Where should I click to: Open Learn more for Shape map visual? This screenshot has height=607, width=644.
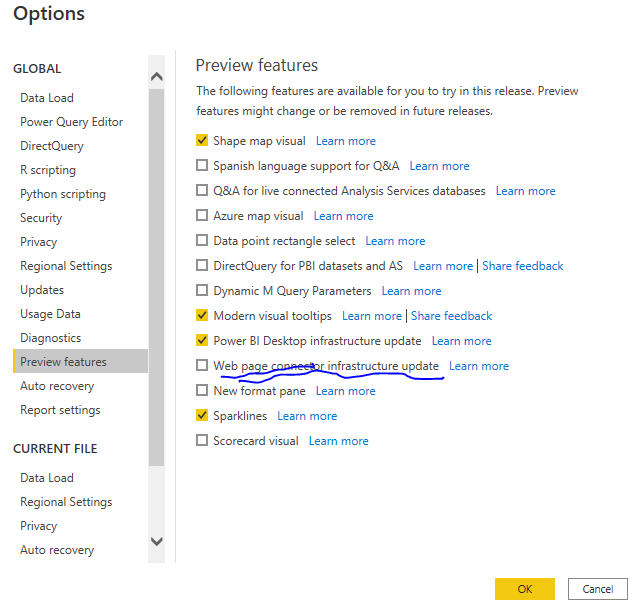tap(346, 141)
